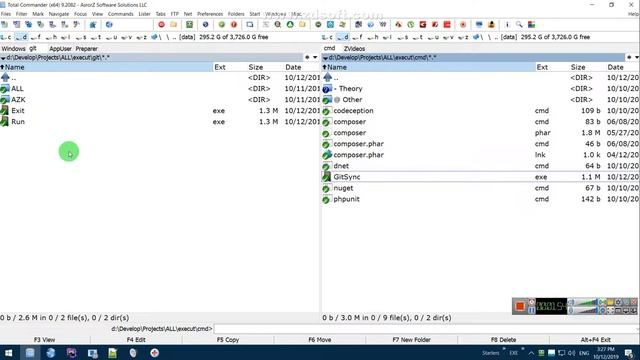
Task: Open left panel path drive dropdown
Action: pyautogui.click(x=3, y=58)
